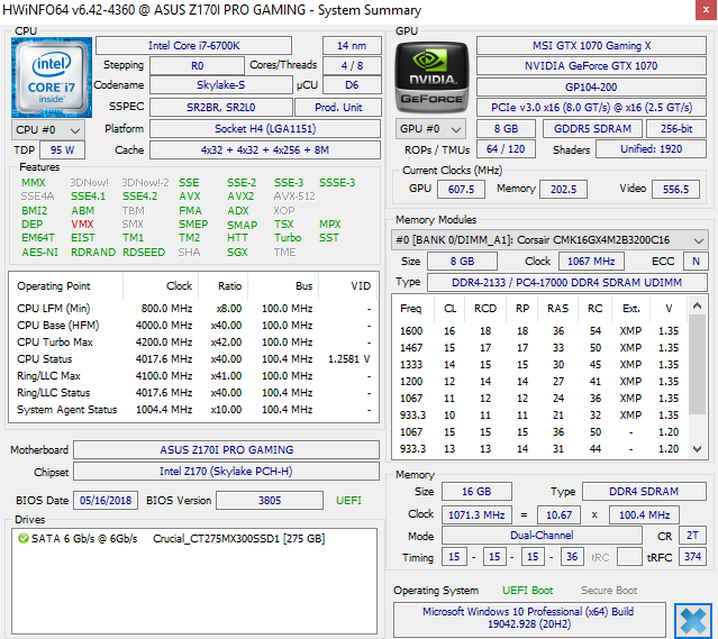
Task: Click the red VMX feature label
Action: point(82,224)
